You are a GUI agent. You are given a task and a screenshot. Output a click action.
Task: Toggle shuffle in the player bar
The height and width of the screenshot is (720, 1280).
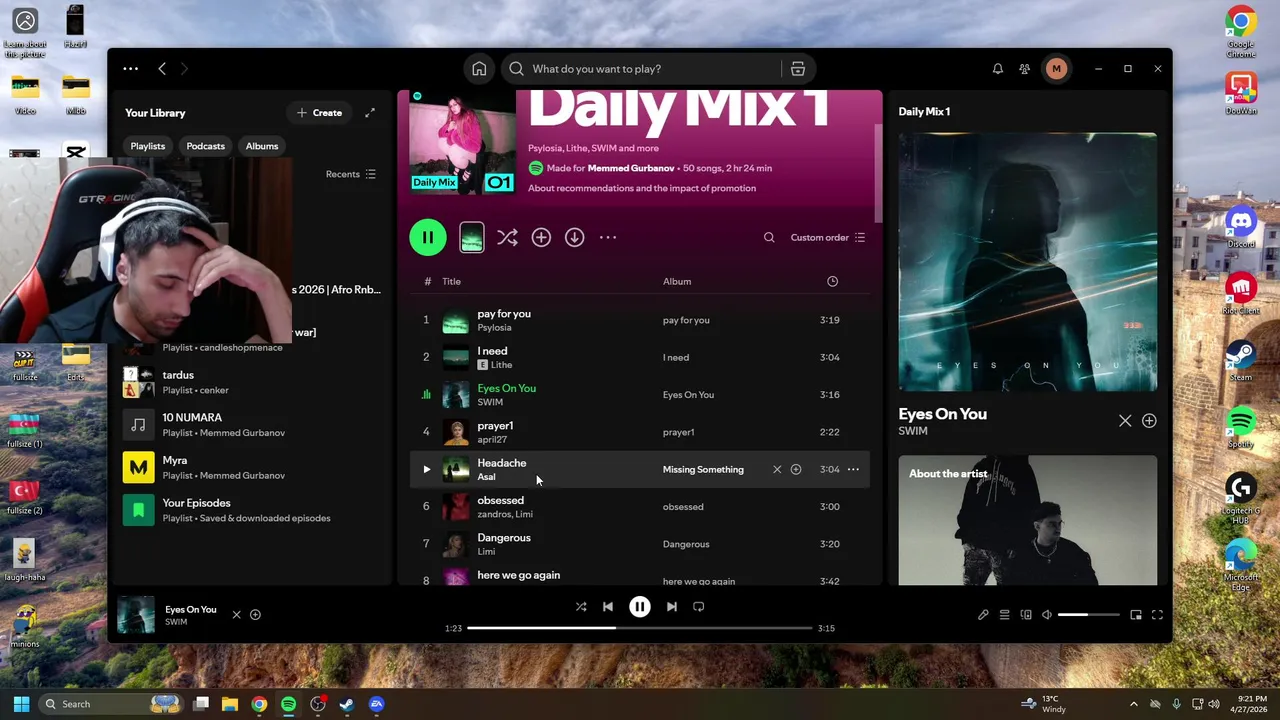pyautogui.click(x=581, y=606)
